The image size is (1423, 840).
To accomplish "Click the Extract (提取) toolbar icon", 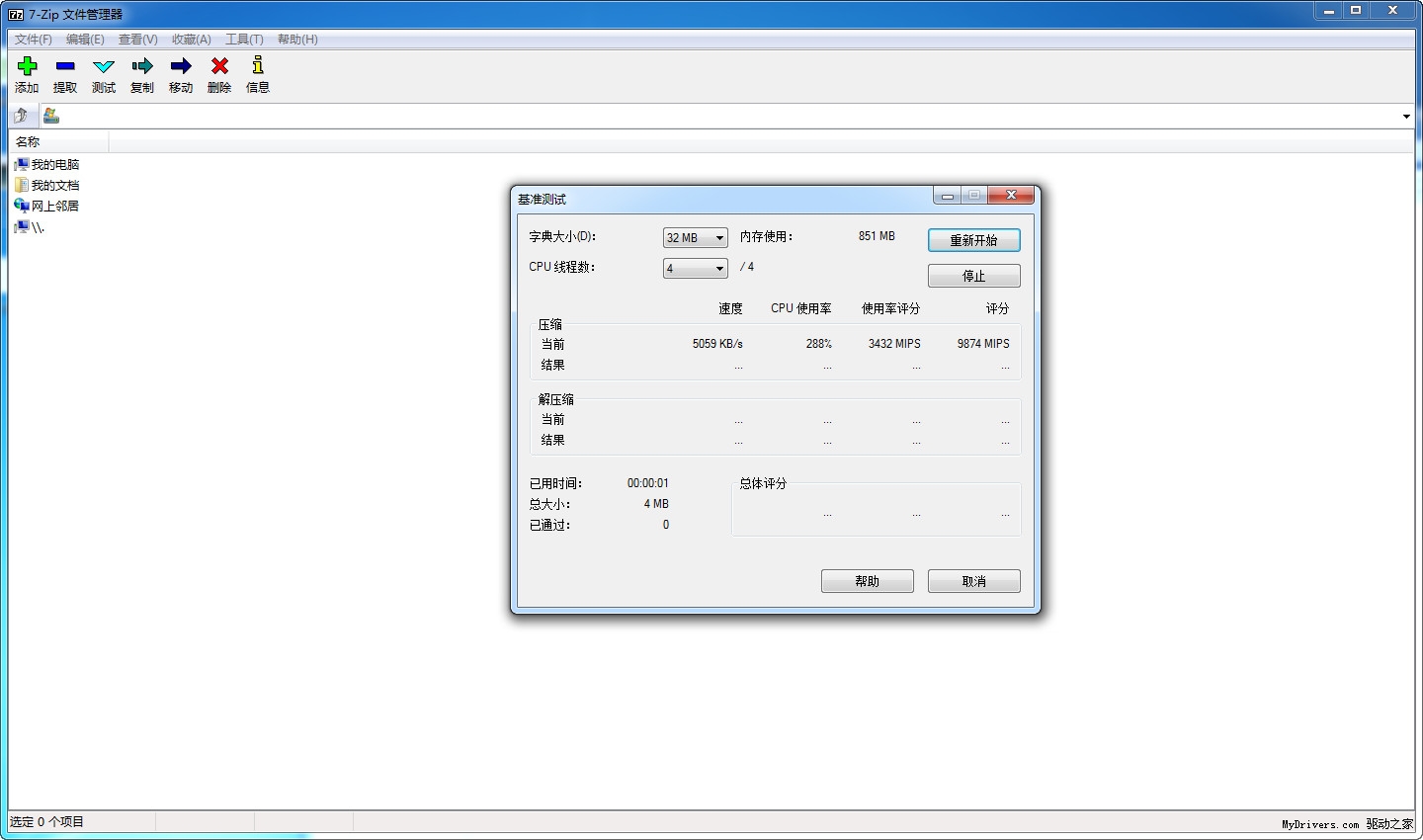I will pos(65,67).
